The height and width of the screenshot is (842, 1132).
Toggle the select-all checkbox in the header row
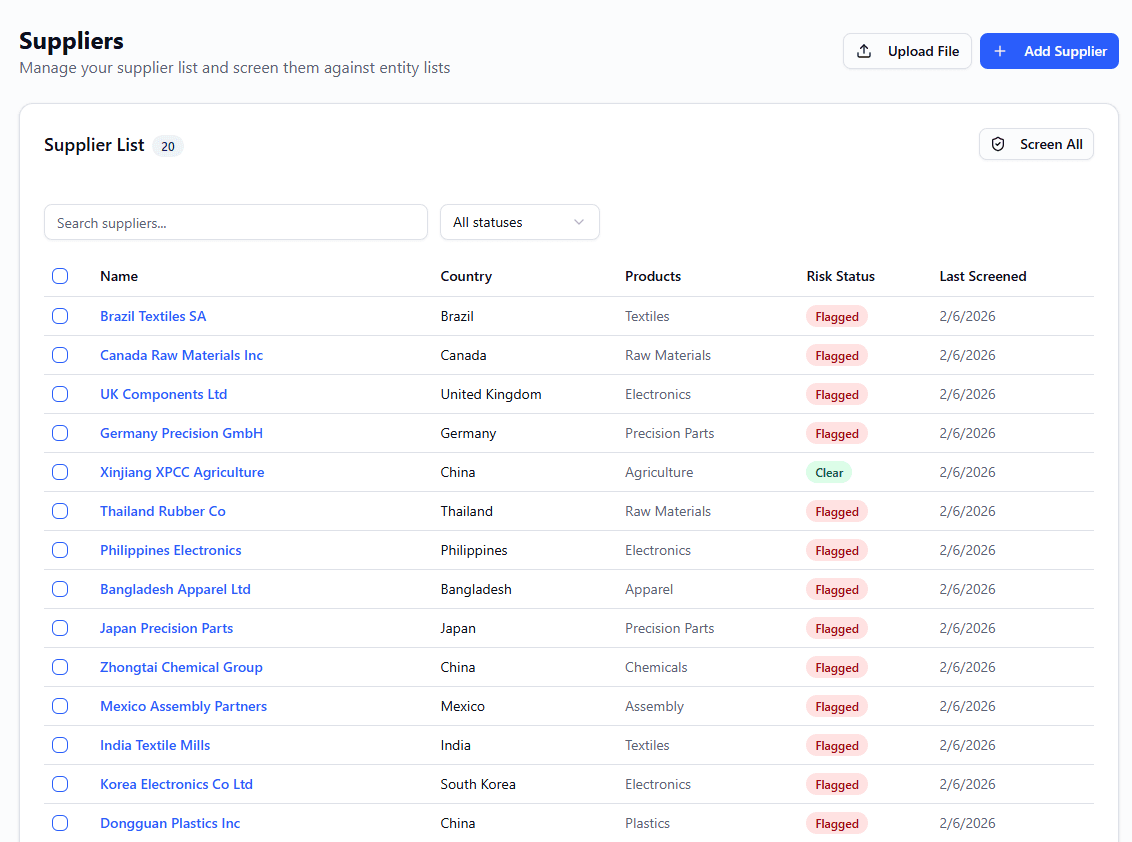pyautogui.click(x=60, y=276)
